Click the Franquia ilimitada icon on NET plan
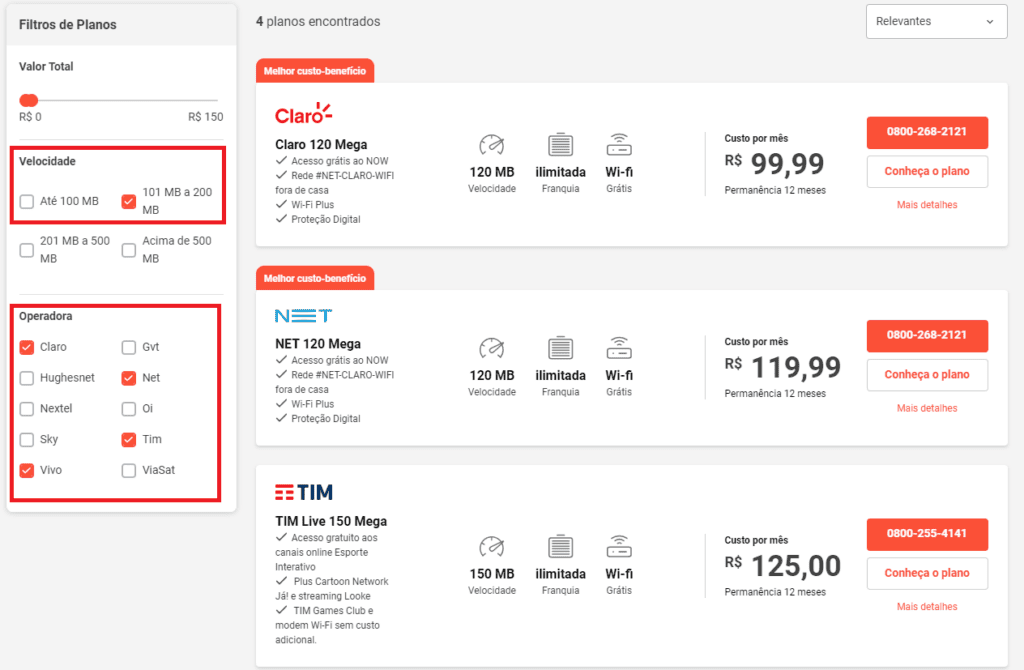 click(x=560, y=346)
